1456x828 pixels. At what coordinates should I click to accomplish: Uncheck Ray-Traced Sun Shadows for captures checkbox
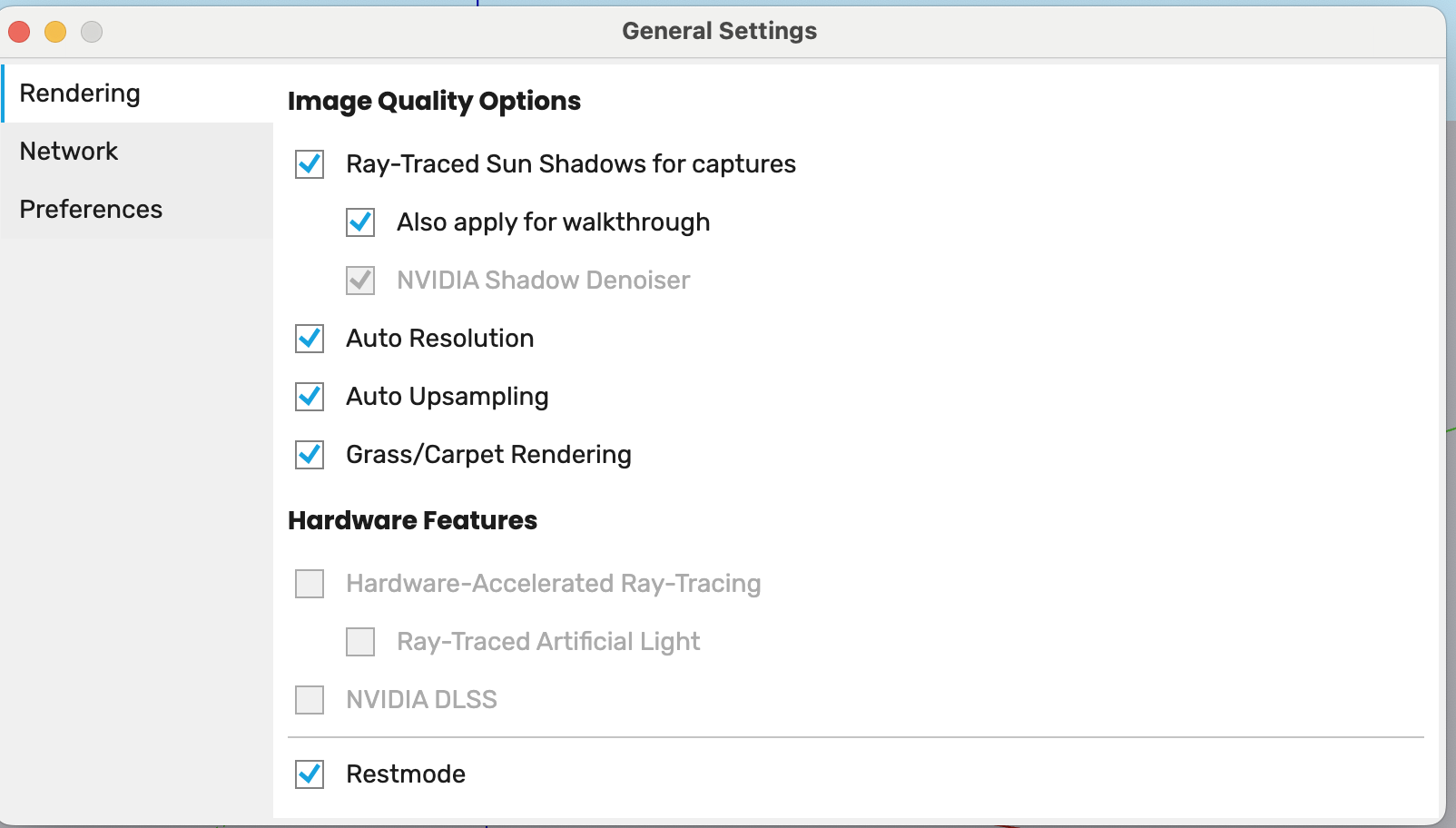[x=310, y=164]
